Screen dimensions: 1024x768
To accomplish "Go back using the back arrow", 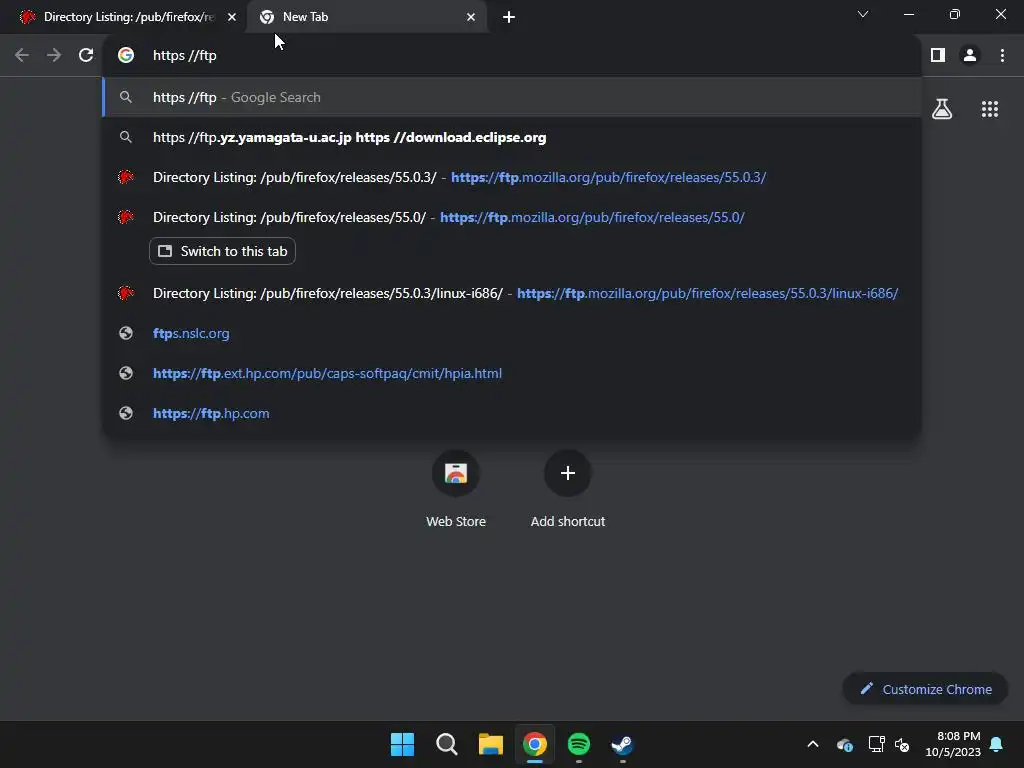I will click(22, 56).
